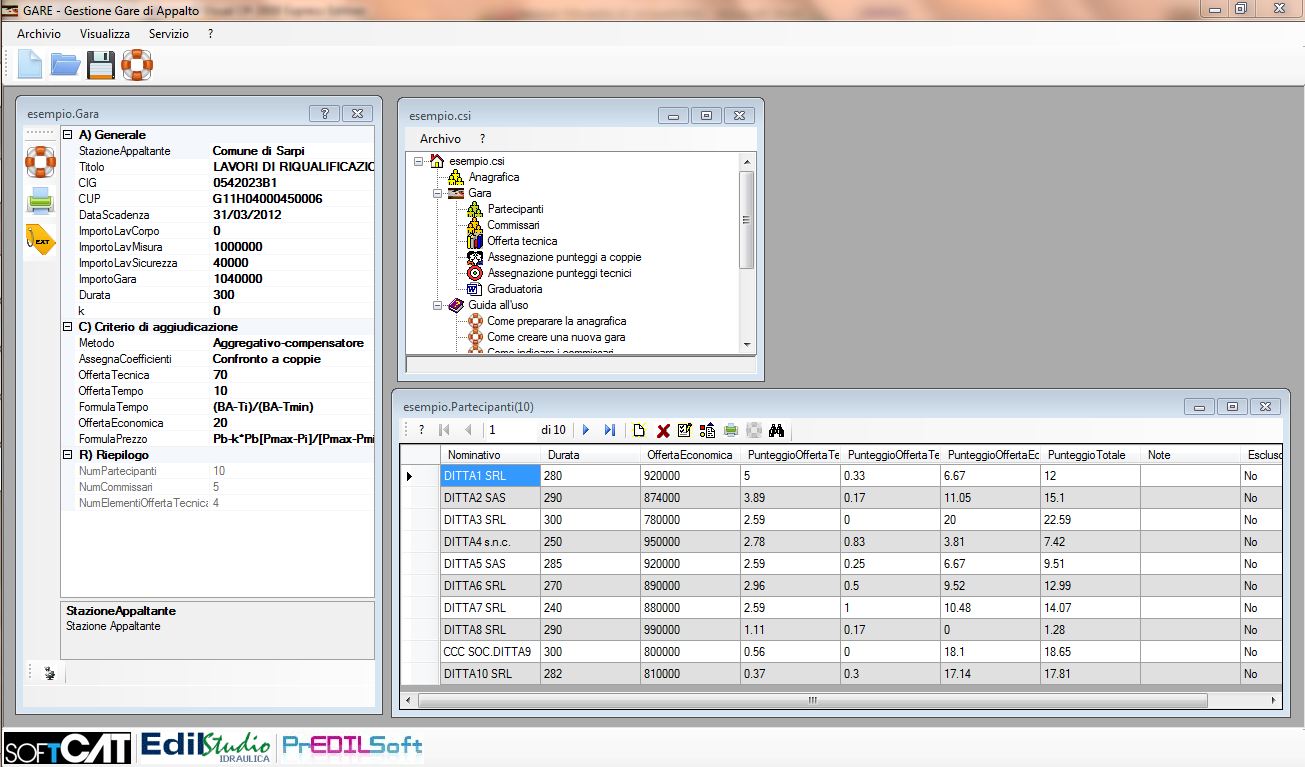Jump to last record in Partecipanti navigator
Image resolution: width=1305 pixels, height=767 pixels.
click(610, 430)
